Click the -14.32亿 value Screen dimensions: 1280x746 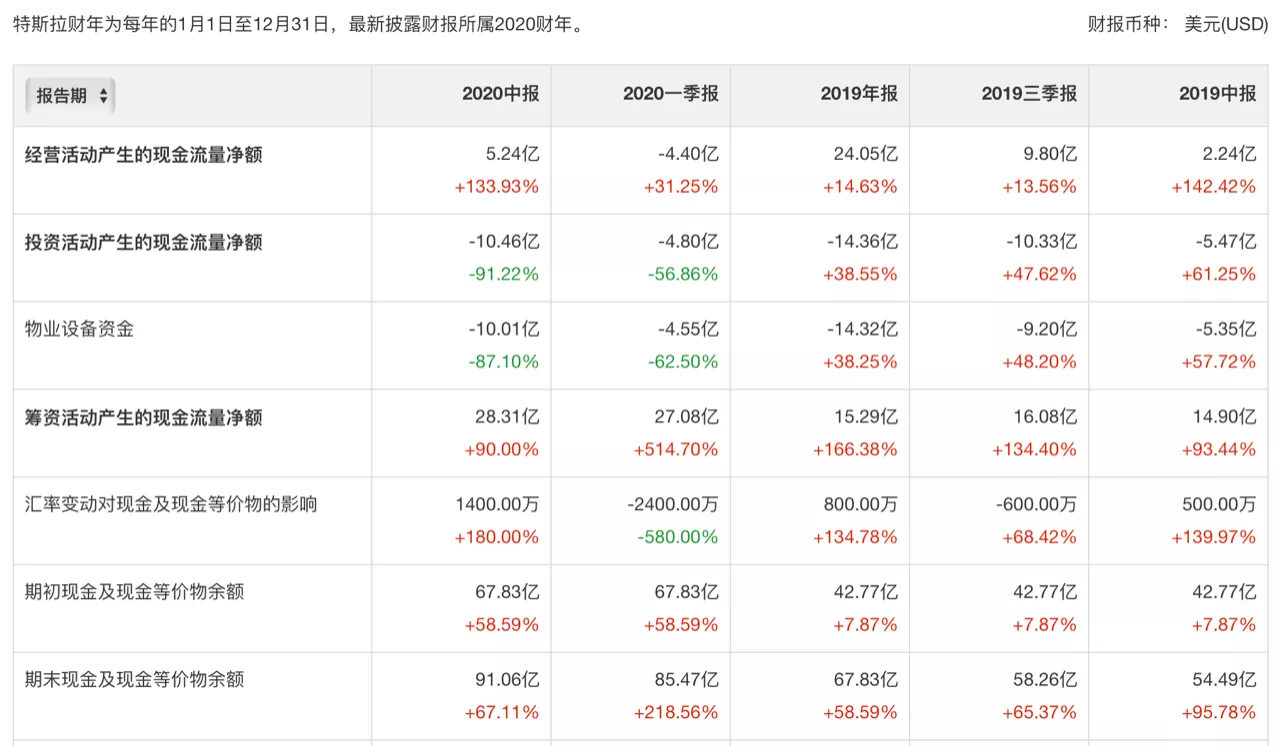pyautogui.click(x=863, y=329)
